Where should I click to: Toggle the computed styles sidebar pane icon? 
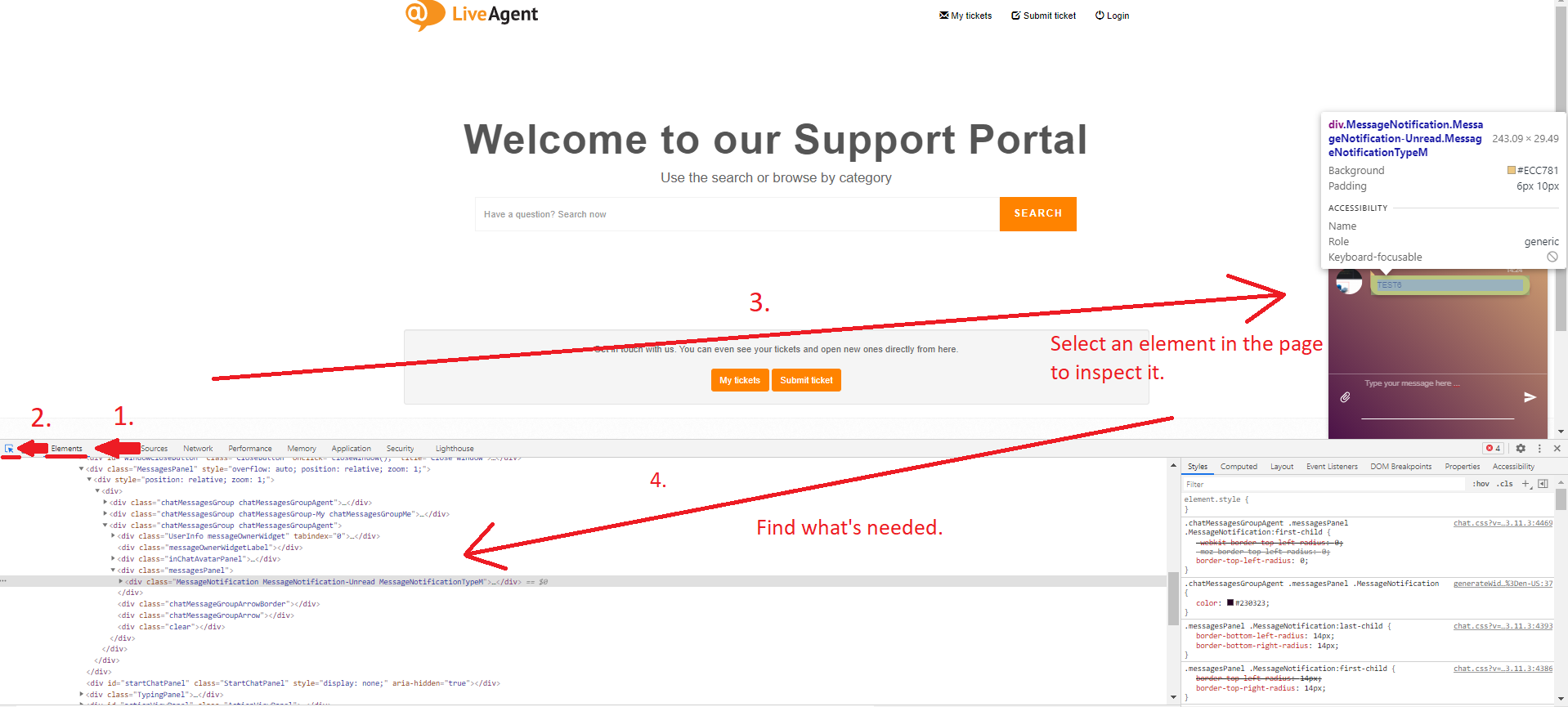click(1543, 484)
